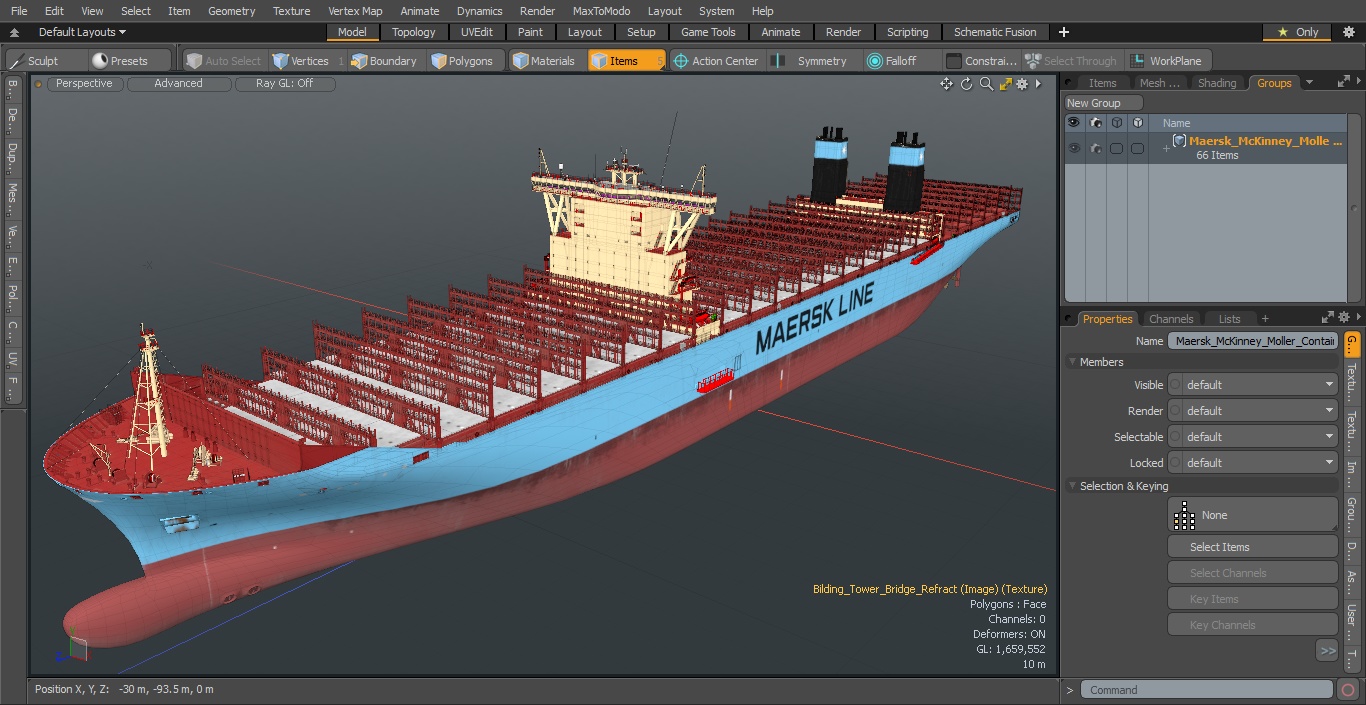Click the camera render column header icon
The image size is (1366, 705).
(x=1096, y=123)
